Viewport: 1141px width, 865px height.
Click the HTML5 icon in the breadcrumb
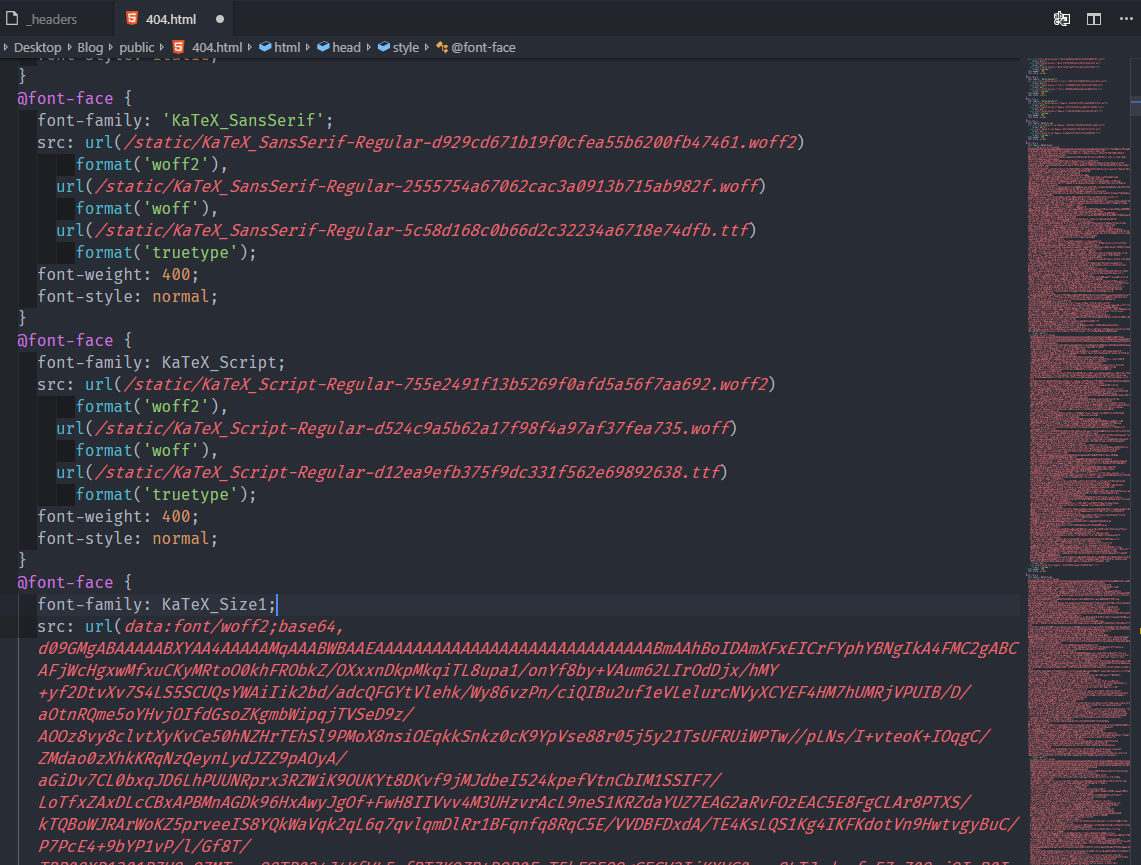click(178, 47)
